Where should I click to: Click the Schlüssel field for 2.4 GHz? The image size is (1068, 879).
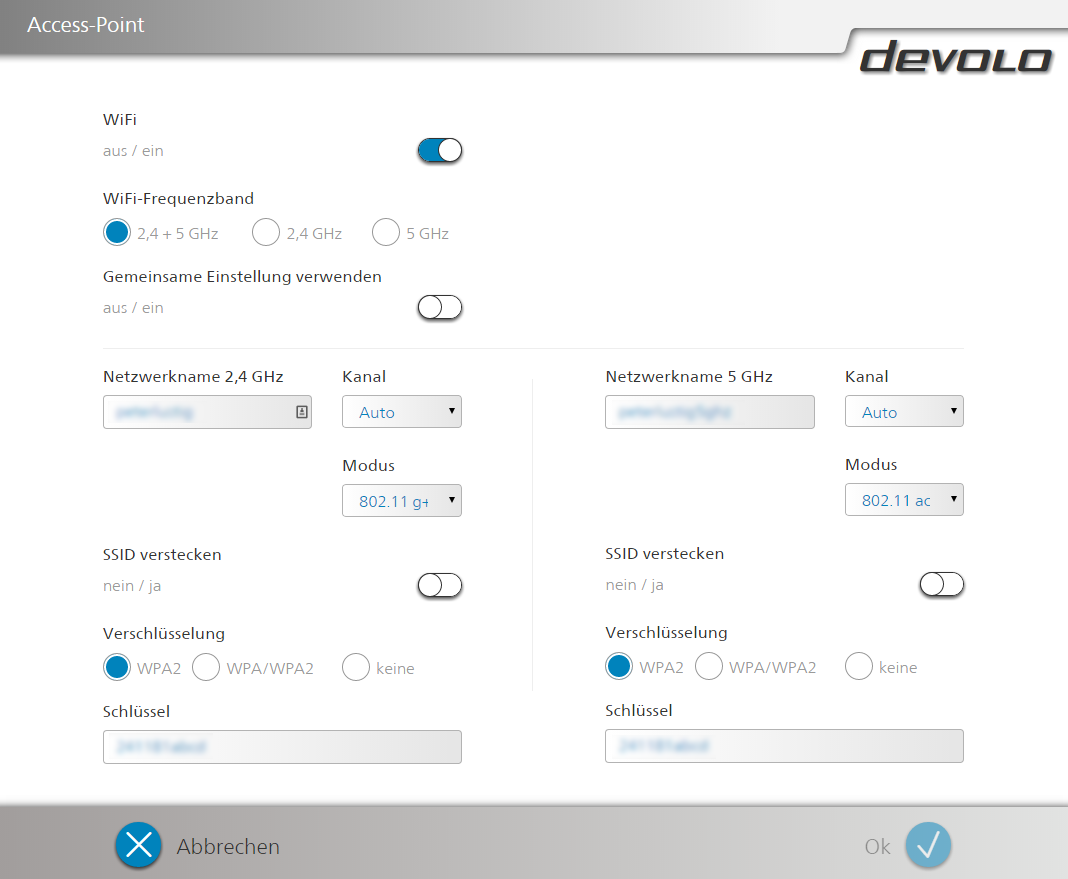pos(282,747)
